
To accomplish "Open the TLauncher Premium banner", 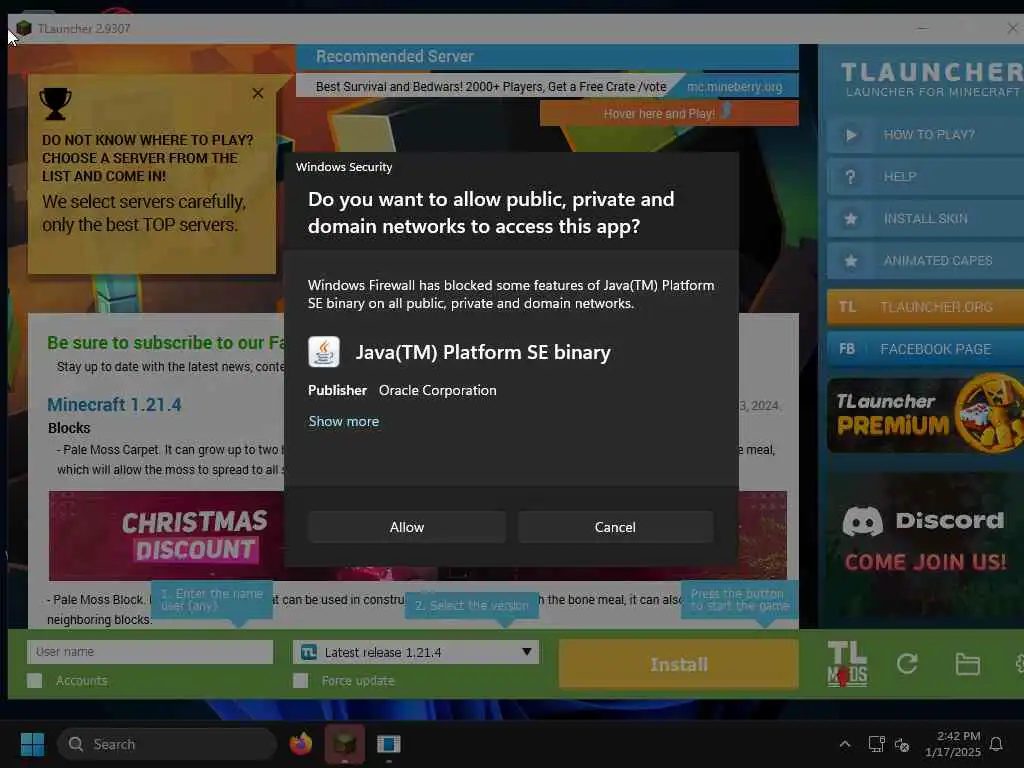I will [x=925, y=415].
